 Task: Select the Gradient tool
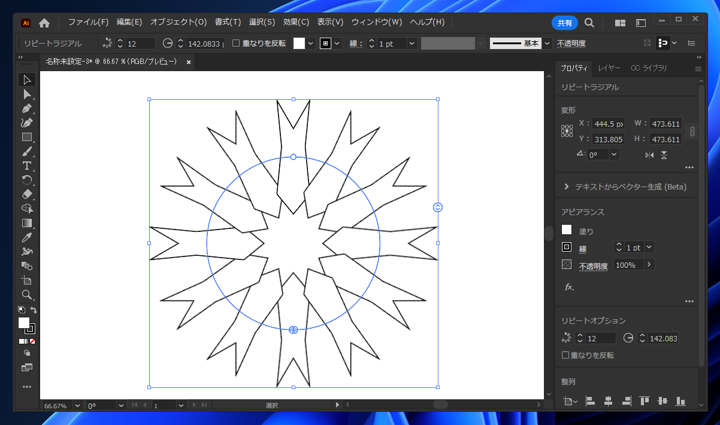[x=27, y=223]
